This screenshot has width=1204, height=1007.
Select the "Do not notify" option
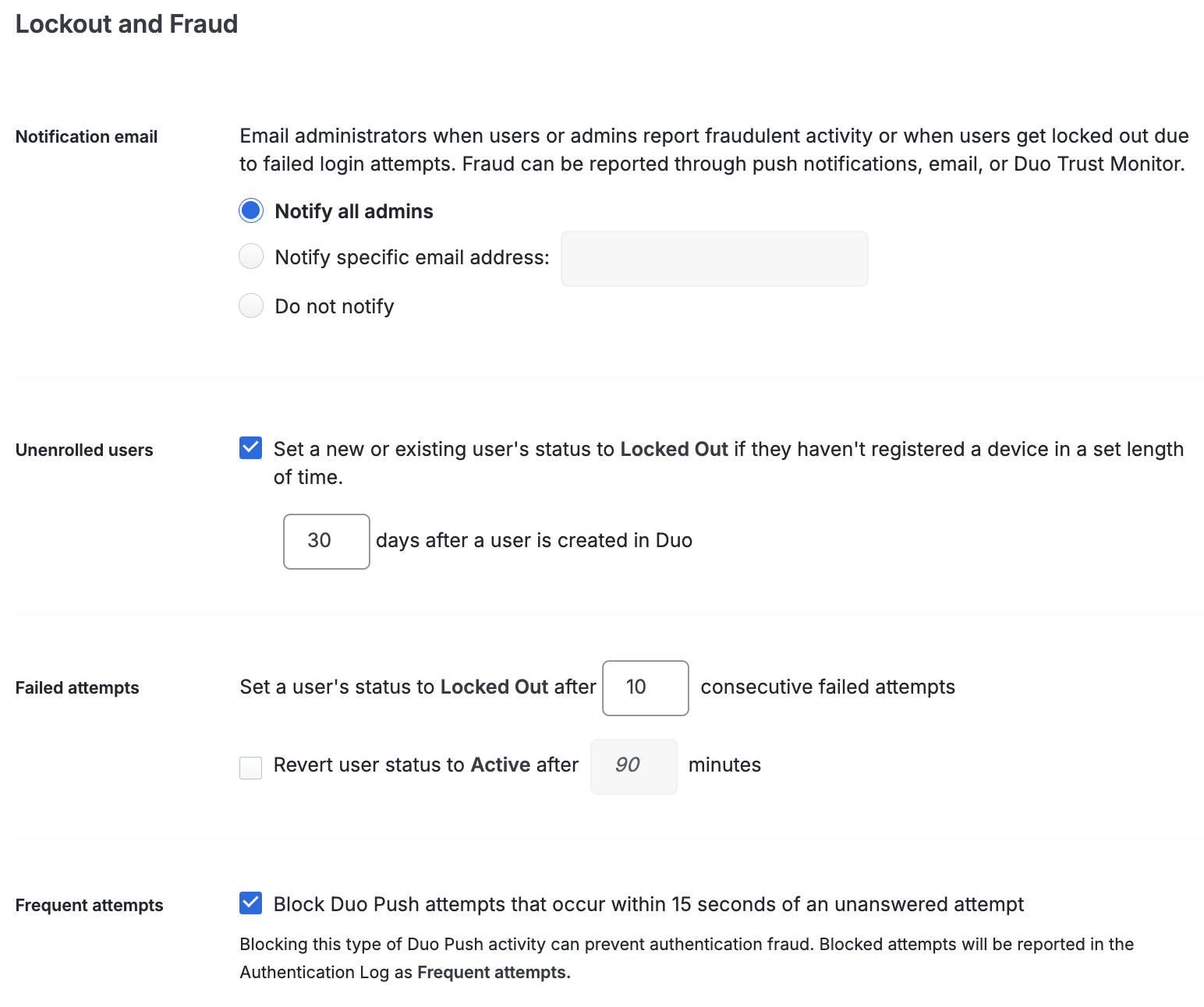tap(250, 306)
